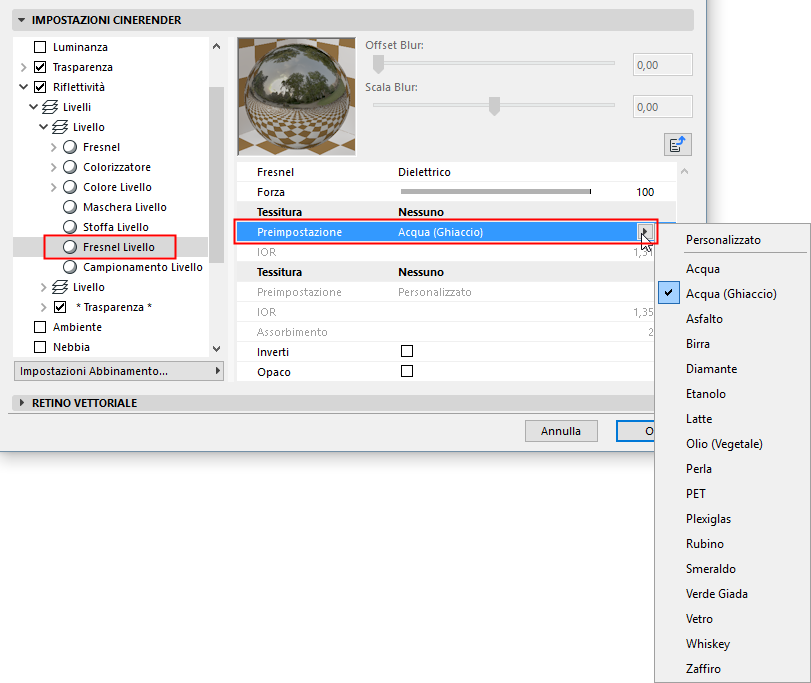Click the Offset Blur value field

pos(663,65)
